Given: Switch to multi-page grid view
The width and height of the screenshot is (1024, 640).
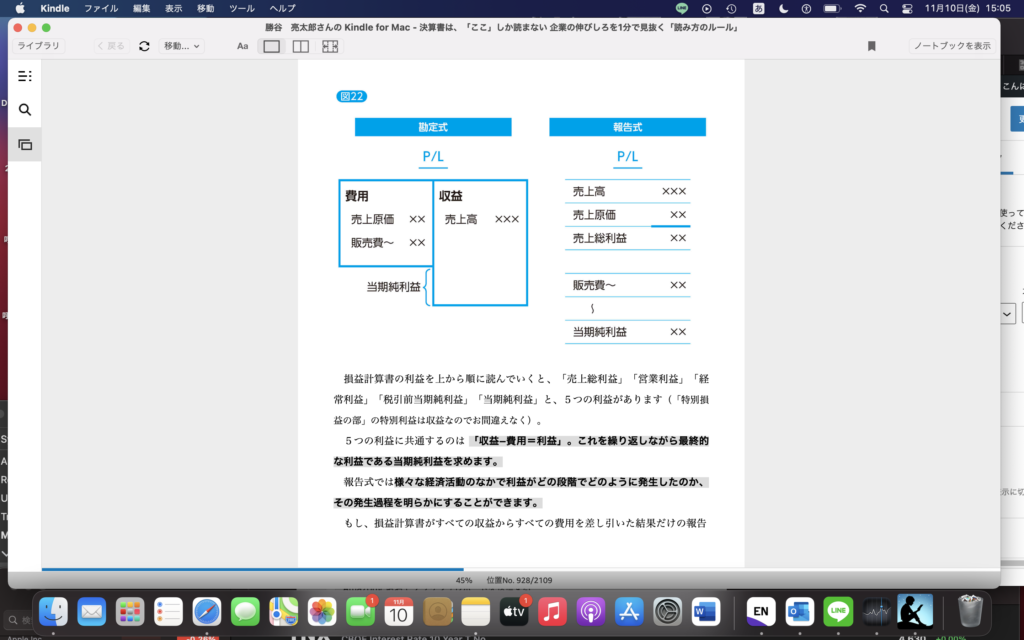Looking at the screenshot, I should (329, 46).
